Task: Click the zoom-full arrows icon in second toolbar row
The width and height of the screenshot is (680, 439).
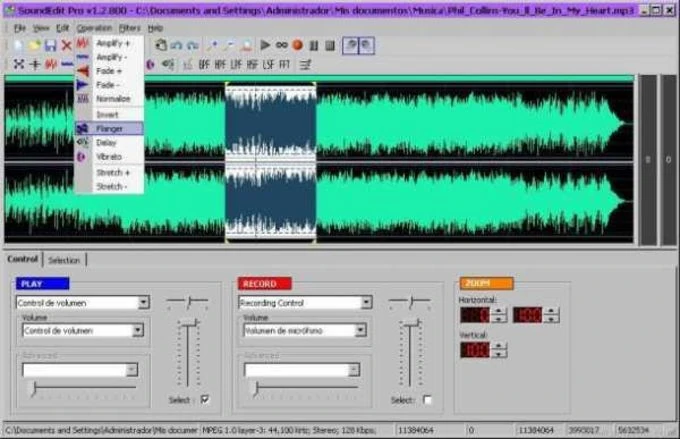Action: click(x=19, y=64)
